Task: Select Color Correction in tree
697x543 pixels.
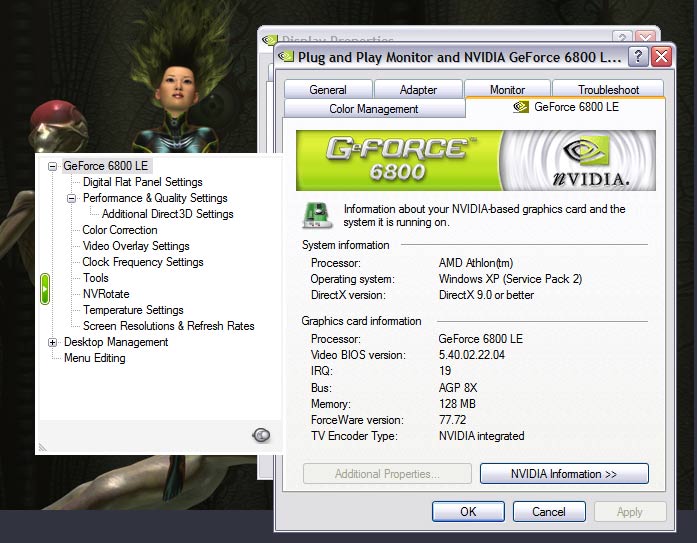Action: click(120, 230)
